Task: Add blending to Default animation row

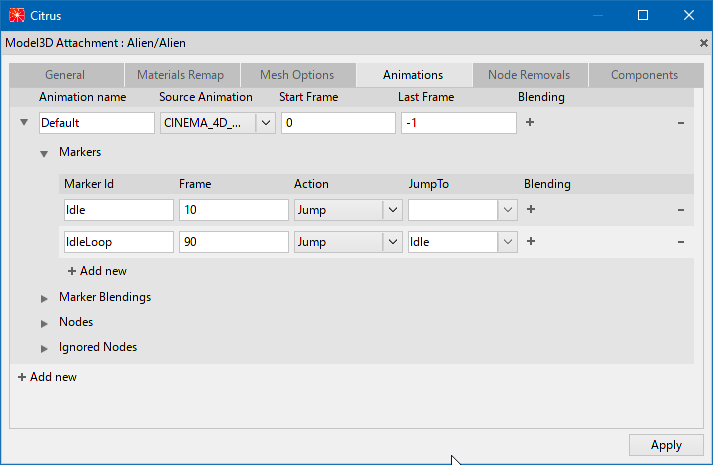Action: tap(530, 123)
